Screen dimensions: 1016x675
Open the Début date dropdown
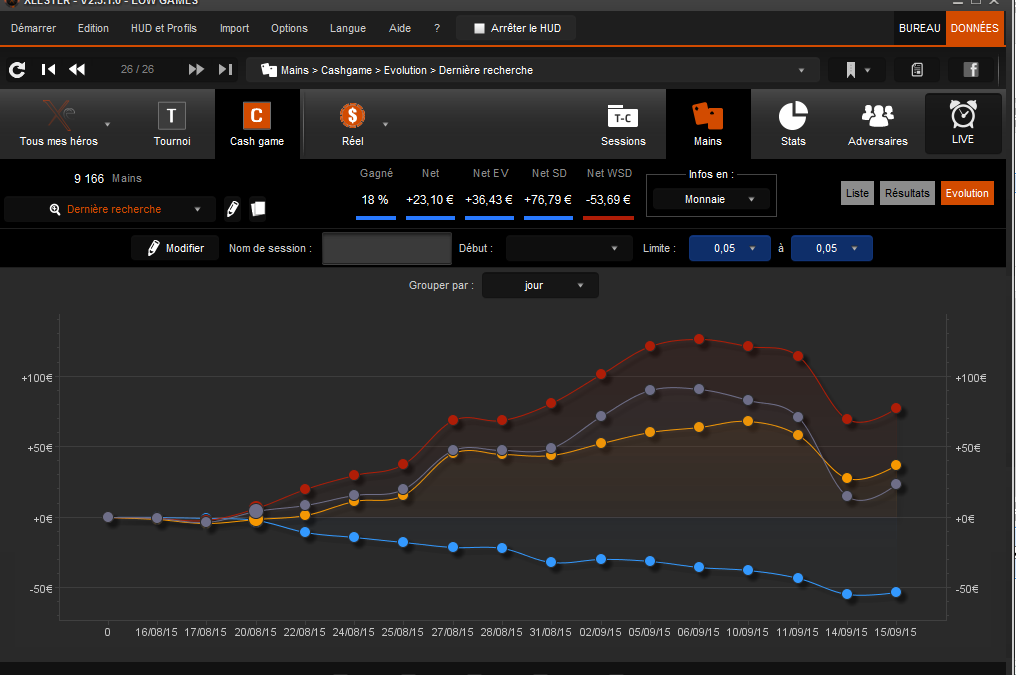pos(569,248)
